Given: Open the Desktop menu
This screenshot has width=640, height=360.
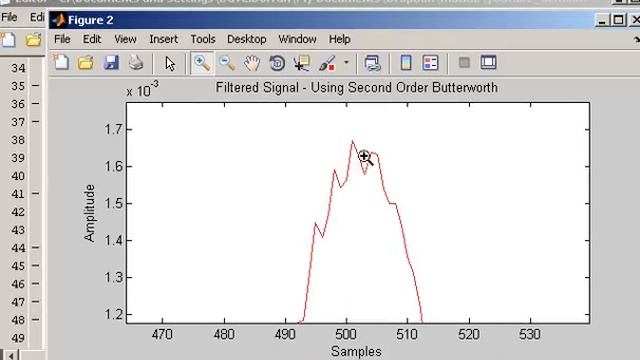Looking at the screenshot, I should pyautogui.click(x=247, y=39).
